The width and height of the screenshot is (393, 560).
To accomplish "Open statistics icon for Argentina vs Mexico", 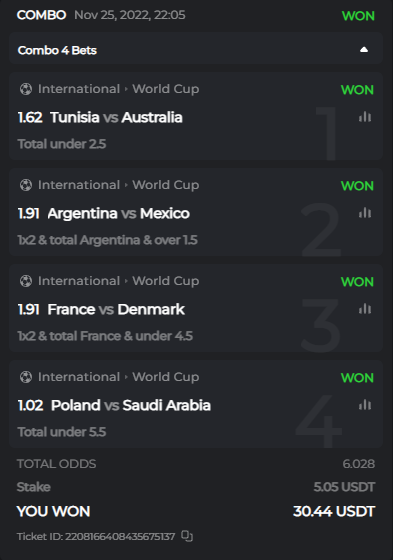I will tap(365, 213).
